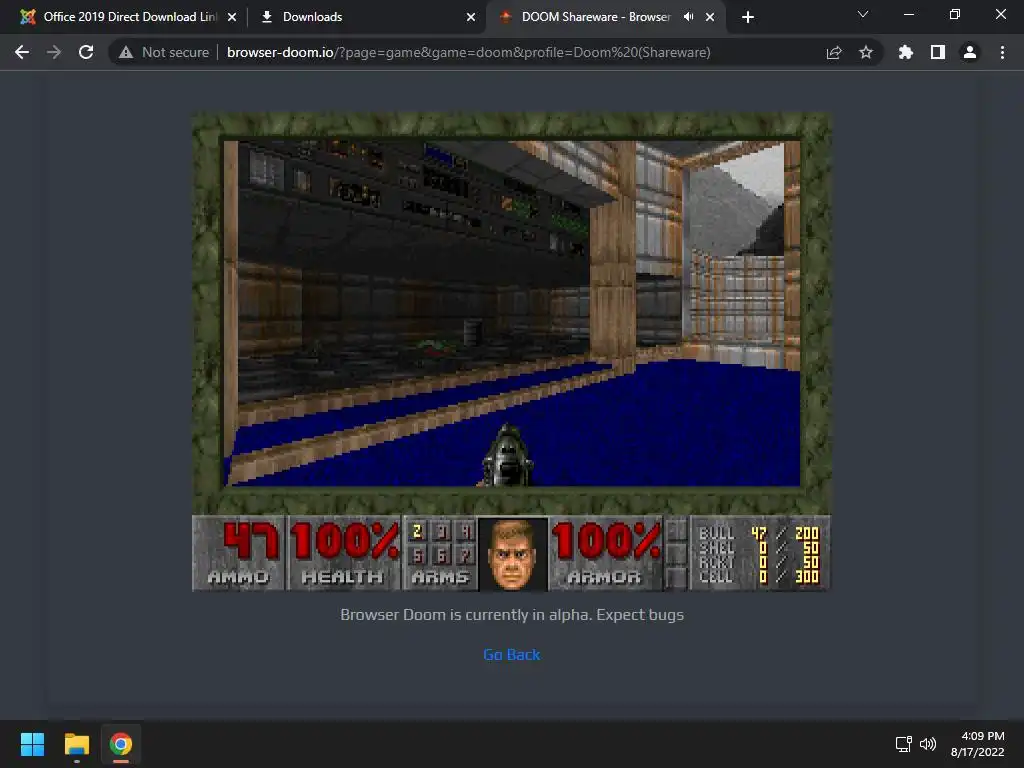The height and width of the screenshot is (768, 1024).
Task: Click the Chrome icon in the taskbar
Action: pyautogui.click(x=121, y=744)
